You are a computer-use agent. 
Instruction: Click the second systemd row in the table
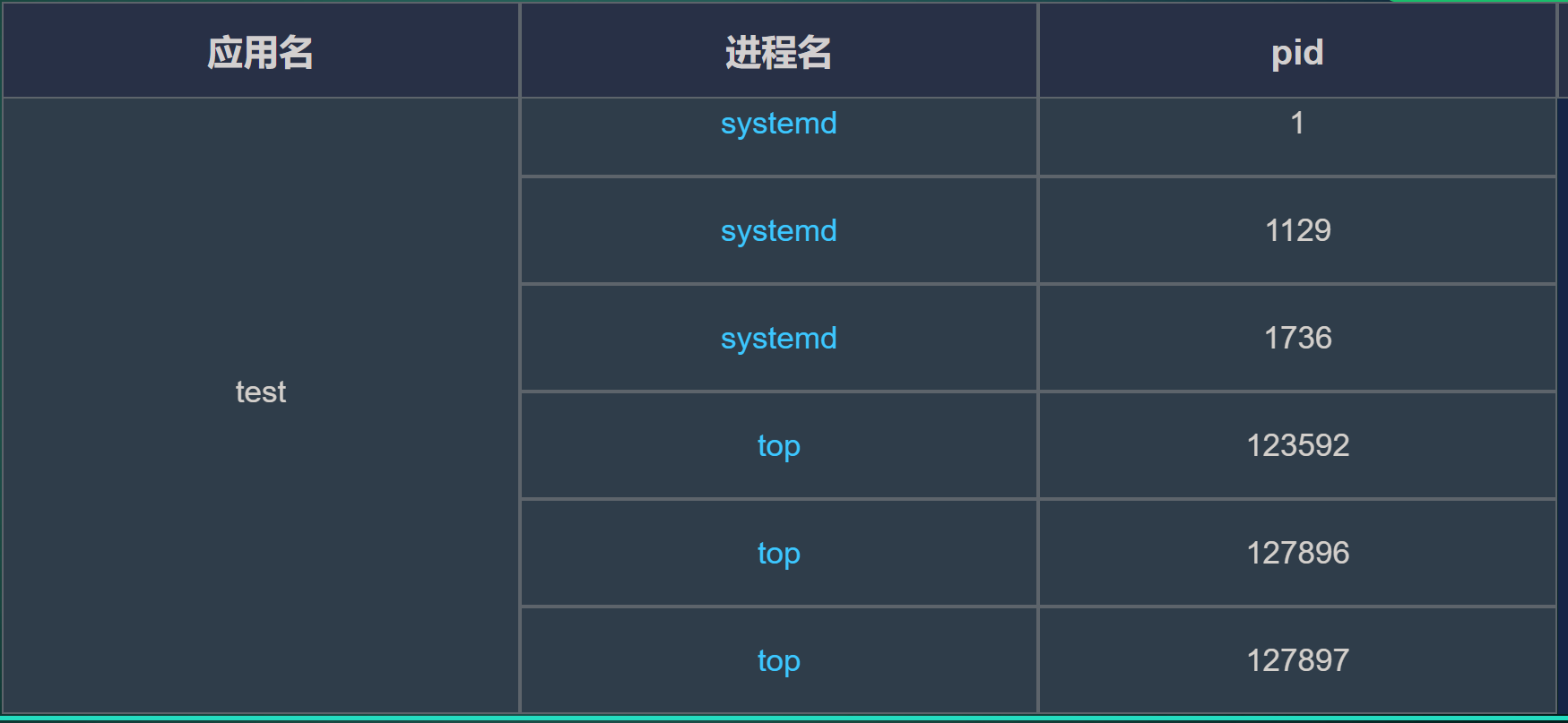[777, 231]
